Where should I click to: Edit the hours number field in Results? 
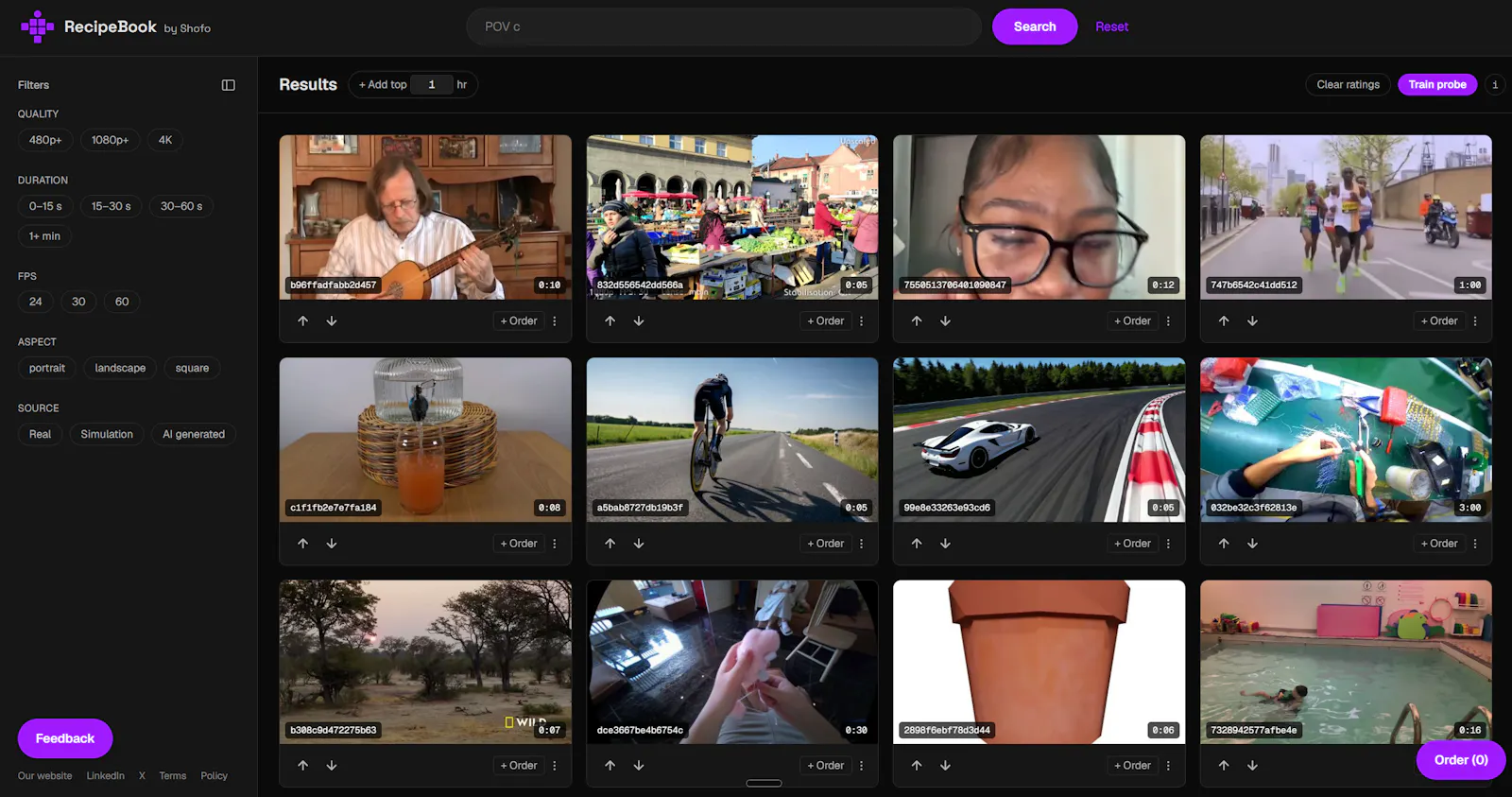[x=432, y=85]
